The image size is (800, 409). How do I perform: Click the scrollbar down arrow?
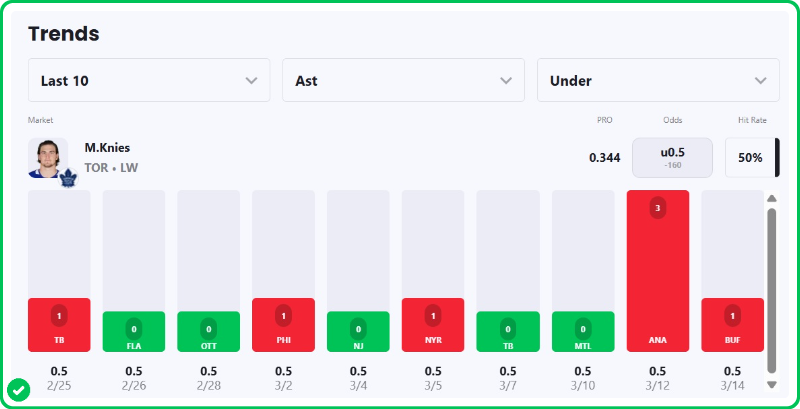(x=771, y=384)
